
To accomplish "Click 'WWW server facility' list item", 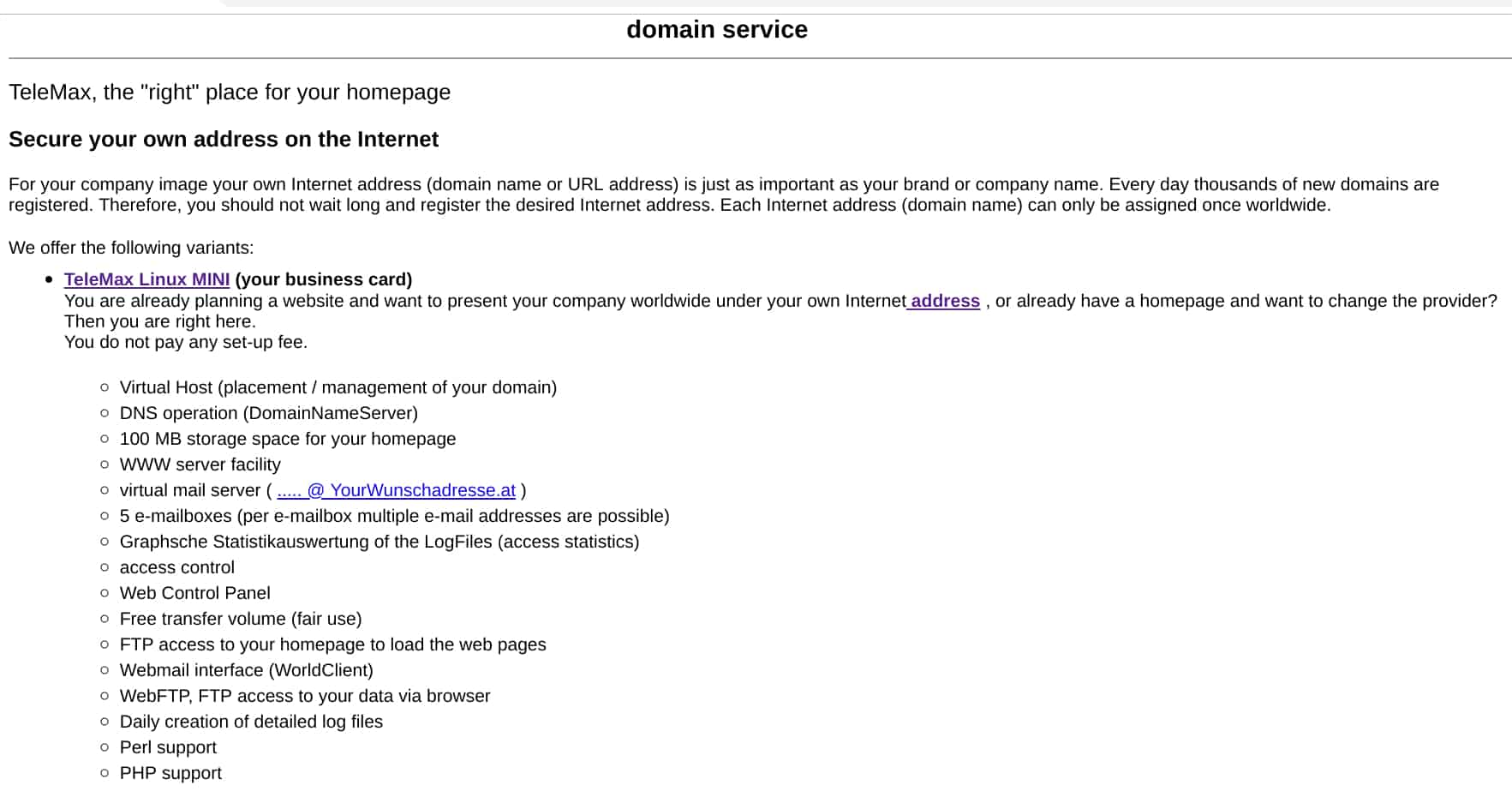I will coord(200,464).
